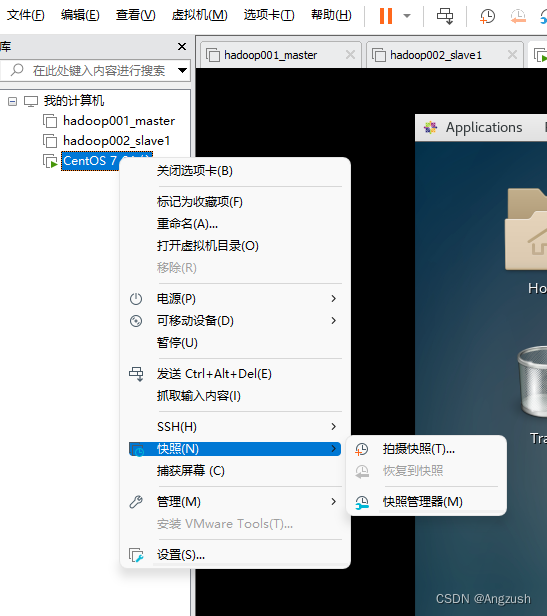Expand the 电源(P) submenu arrow
This screenshot has height=616, width=547.
pyautogui.click(x=333, y=299)
